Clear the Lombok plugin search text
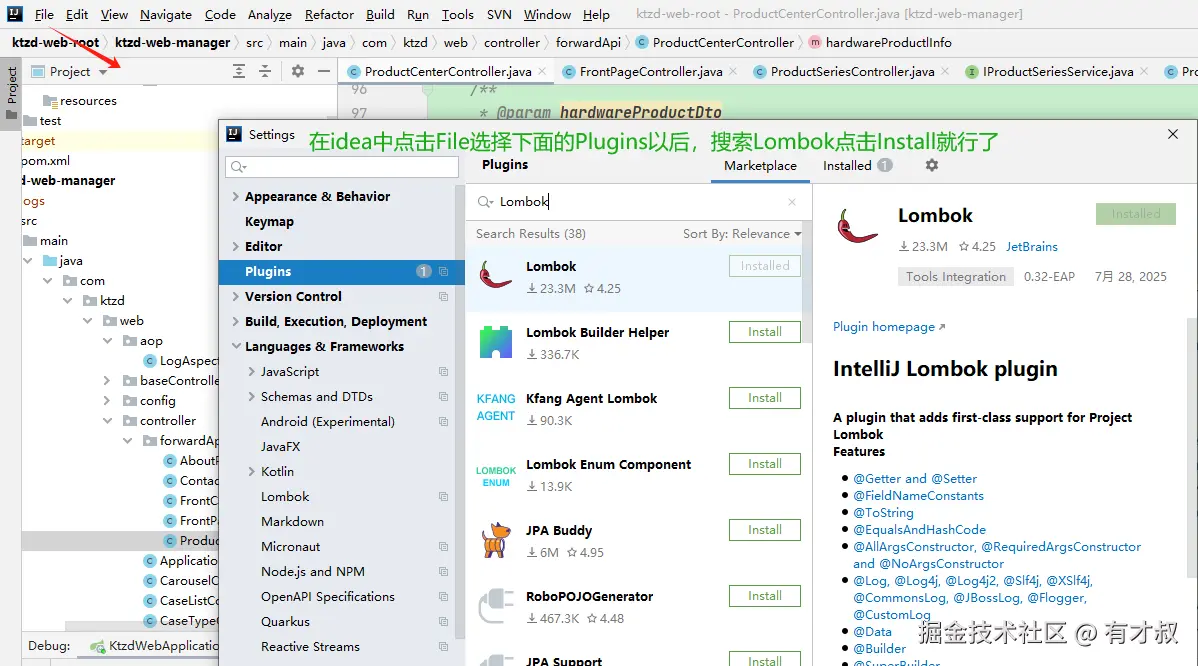Image resolution: width=1198 pixels, height=666 pixels. coord(792,202)
